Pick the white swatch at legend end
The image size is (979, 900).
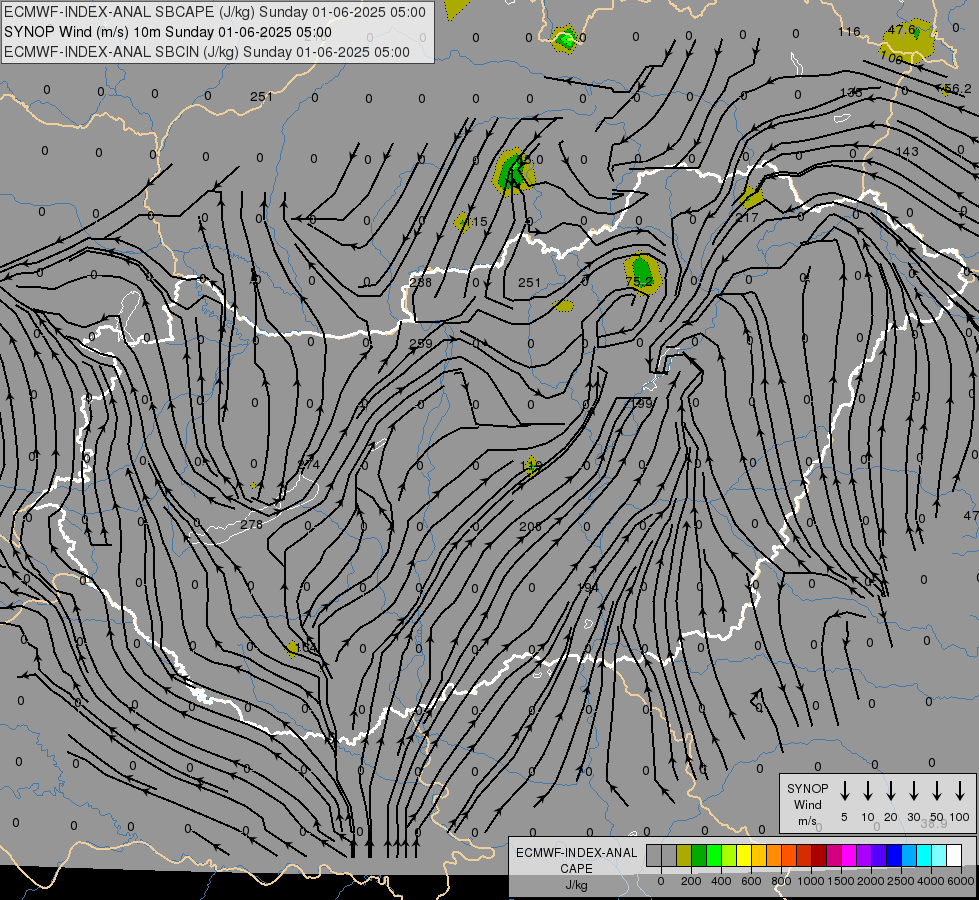954,856
